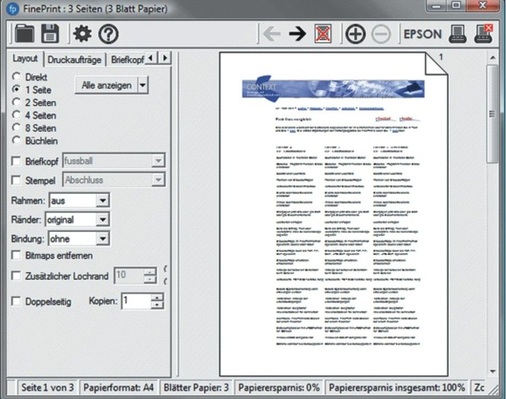Open settings via the gear icon
The width and height of the screenshot is (506, 399).
82,34
